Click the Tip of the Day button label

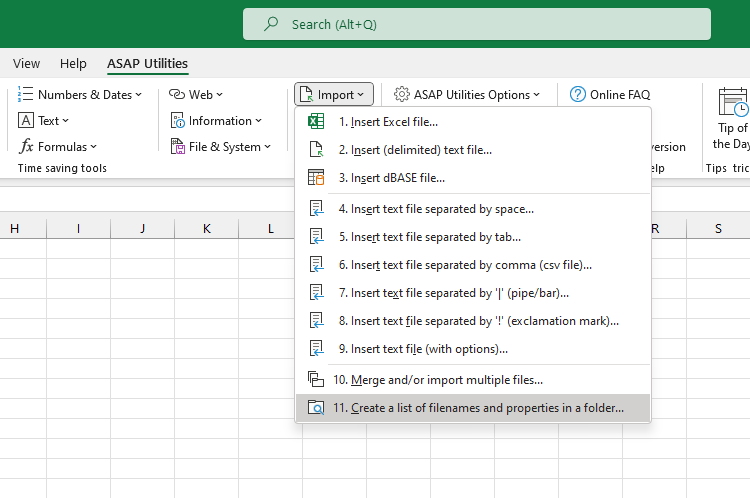click(731, 136)
